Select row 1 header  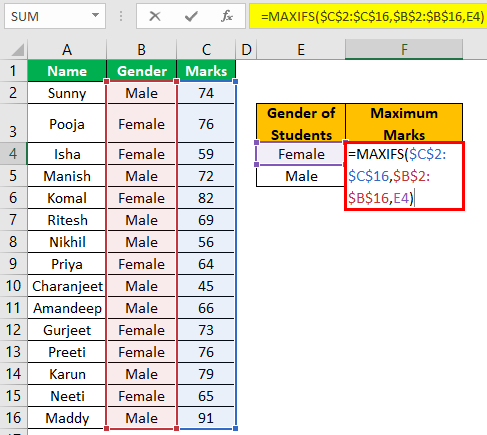point(13,71)
